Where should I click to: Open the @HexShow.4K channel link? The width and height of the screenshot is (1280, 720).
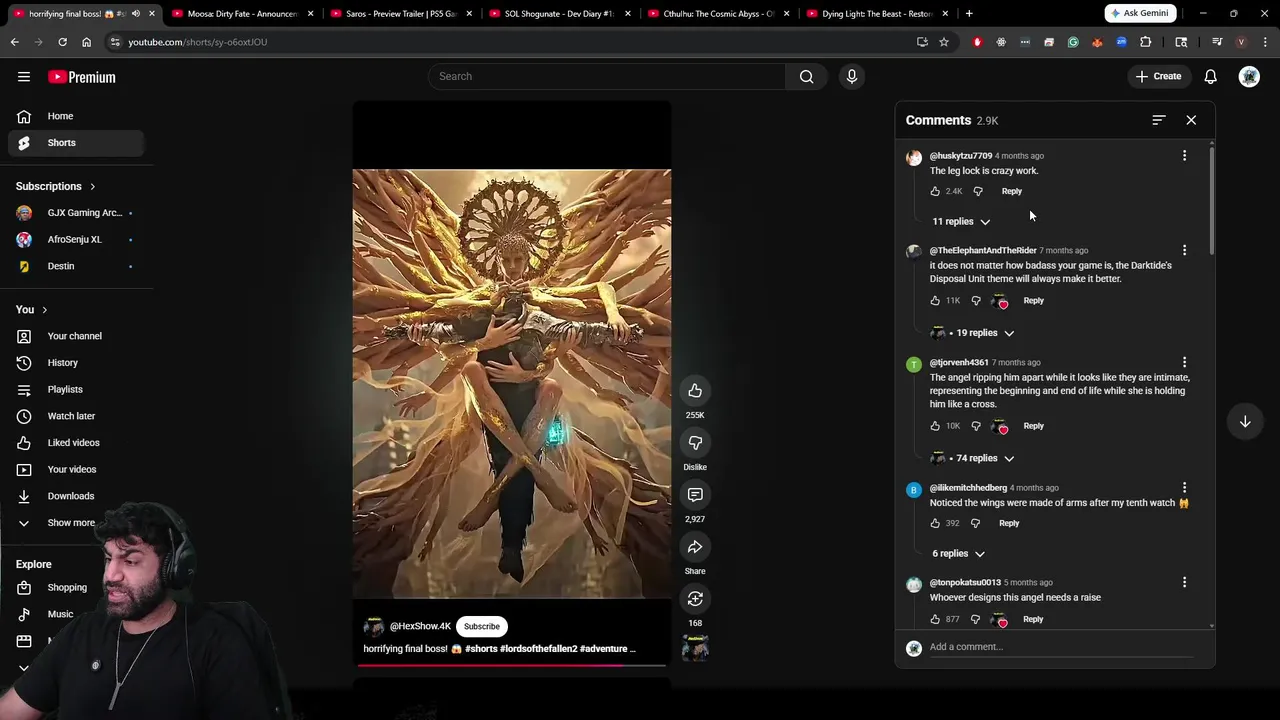(420, 626)
